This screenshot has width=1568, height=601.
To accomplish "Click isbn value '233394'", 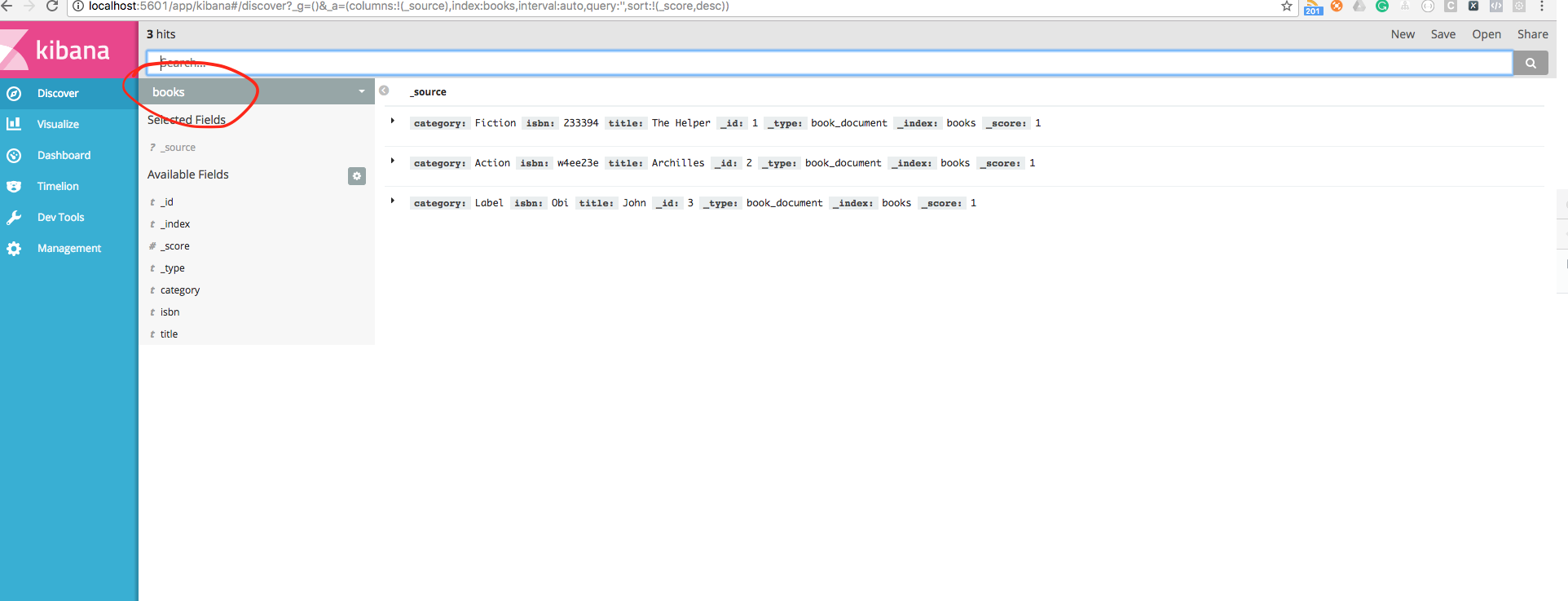I will click(581, 123).
